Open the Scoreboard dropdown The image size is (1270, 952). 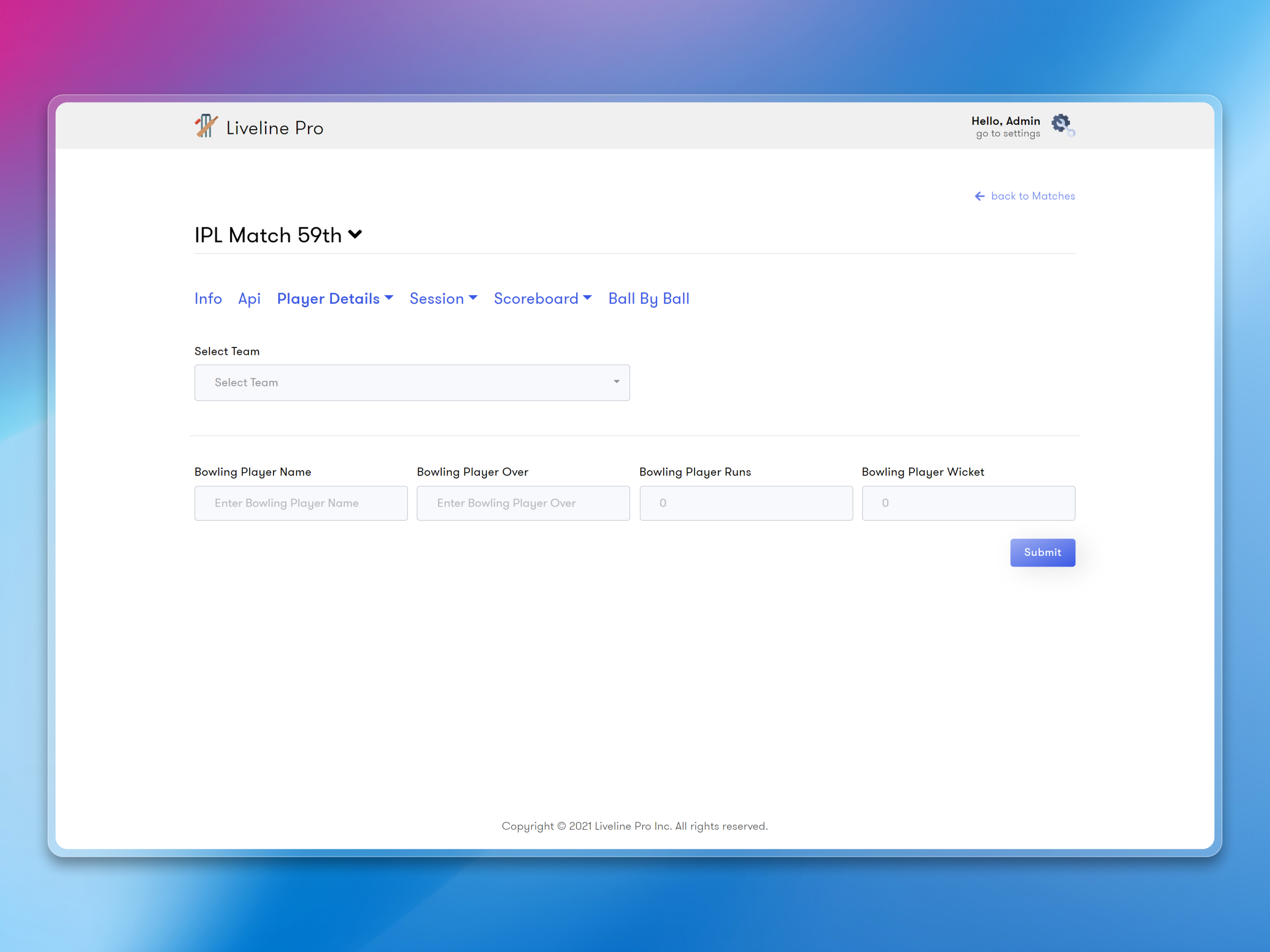pos(542,298)
